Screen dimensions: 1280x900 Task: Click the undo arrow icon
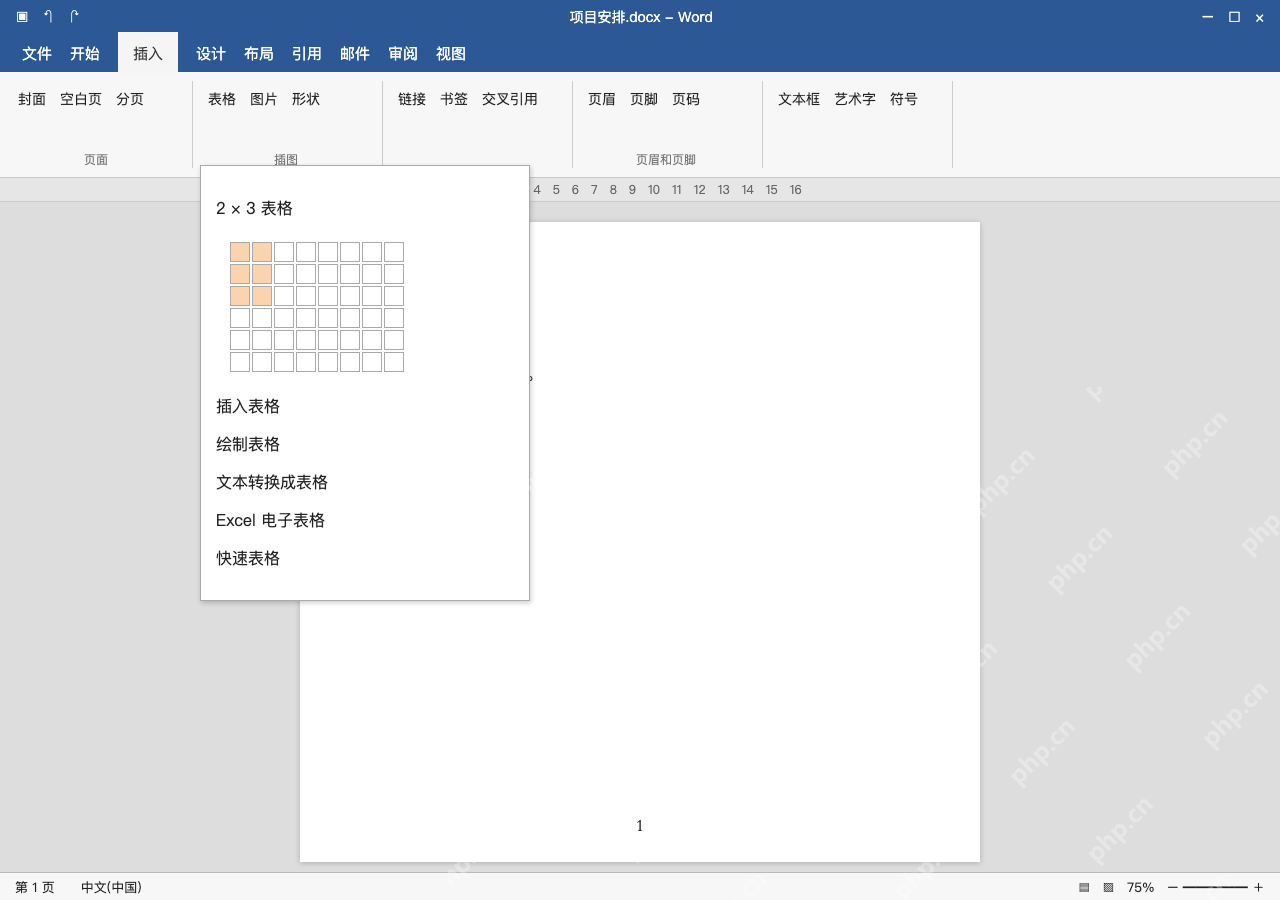click(48, 17)
